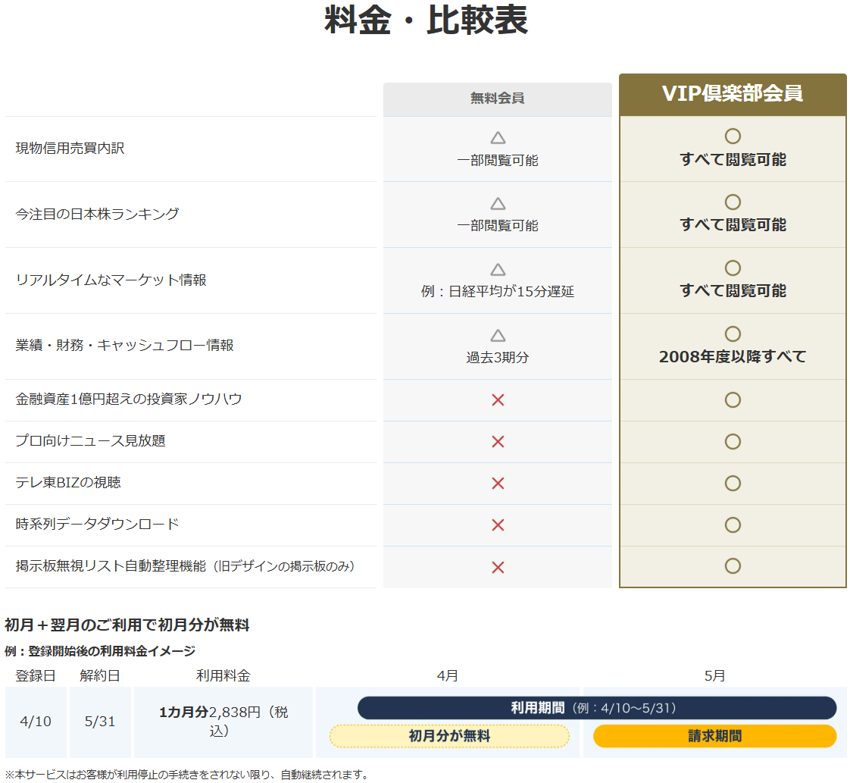Click the 過去3期分 text

498,357
